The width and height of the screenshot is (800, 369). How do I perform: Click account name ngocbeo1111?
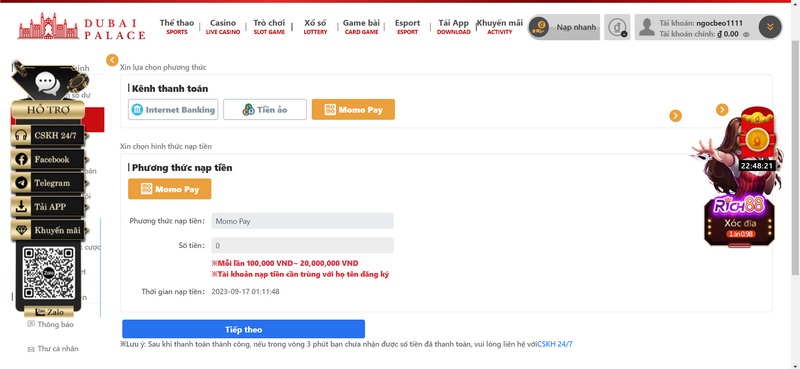(718, 23)
